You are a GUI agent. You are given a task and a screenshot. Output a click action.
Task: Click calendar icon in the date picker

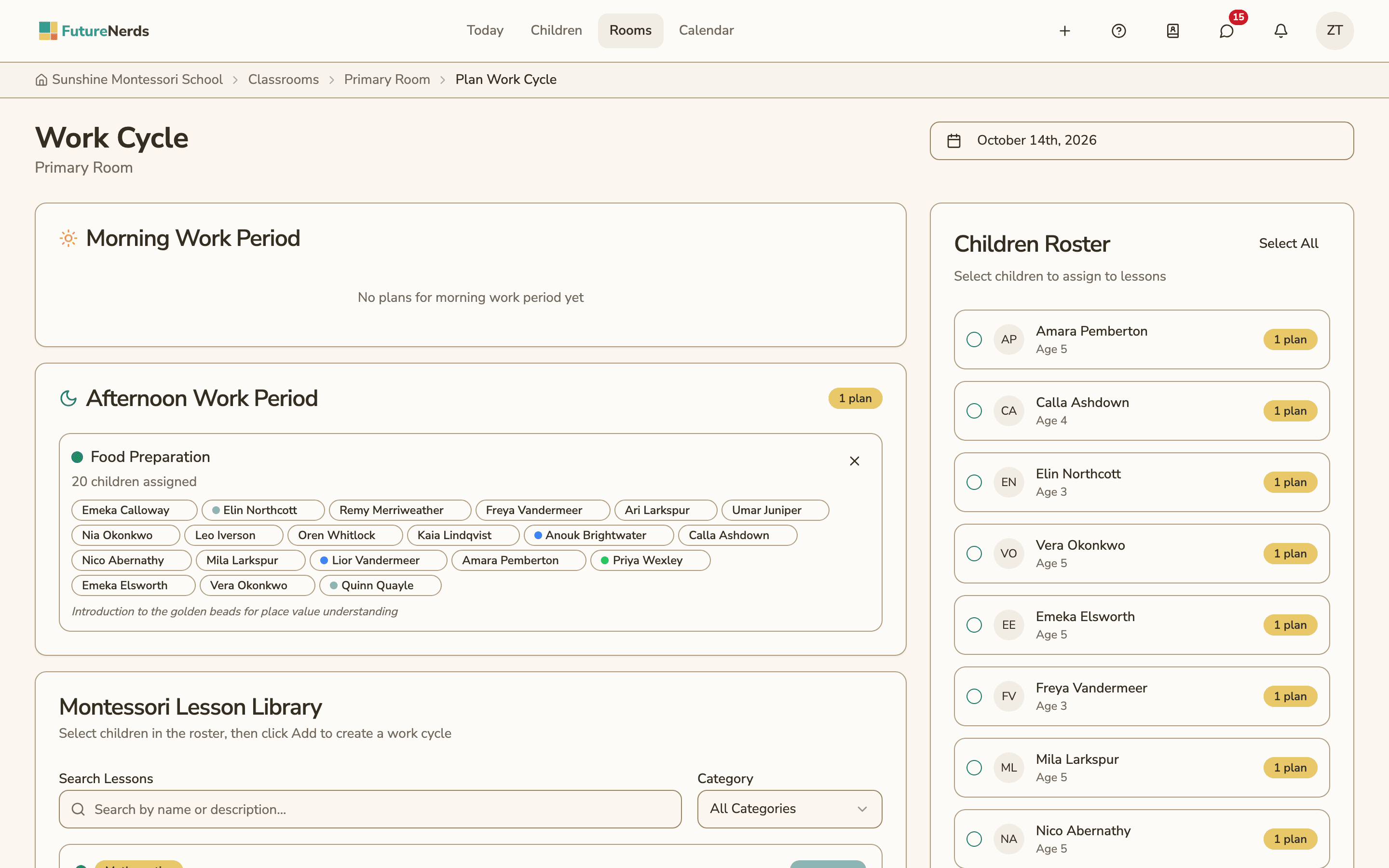(954, 141)
